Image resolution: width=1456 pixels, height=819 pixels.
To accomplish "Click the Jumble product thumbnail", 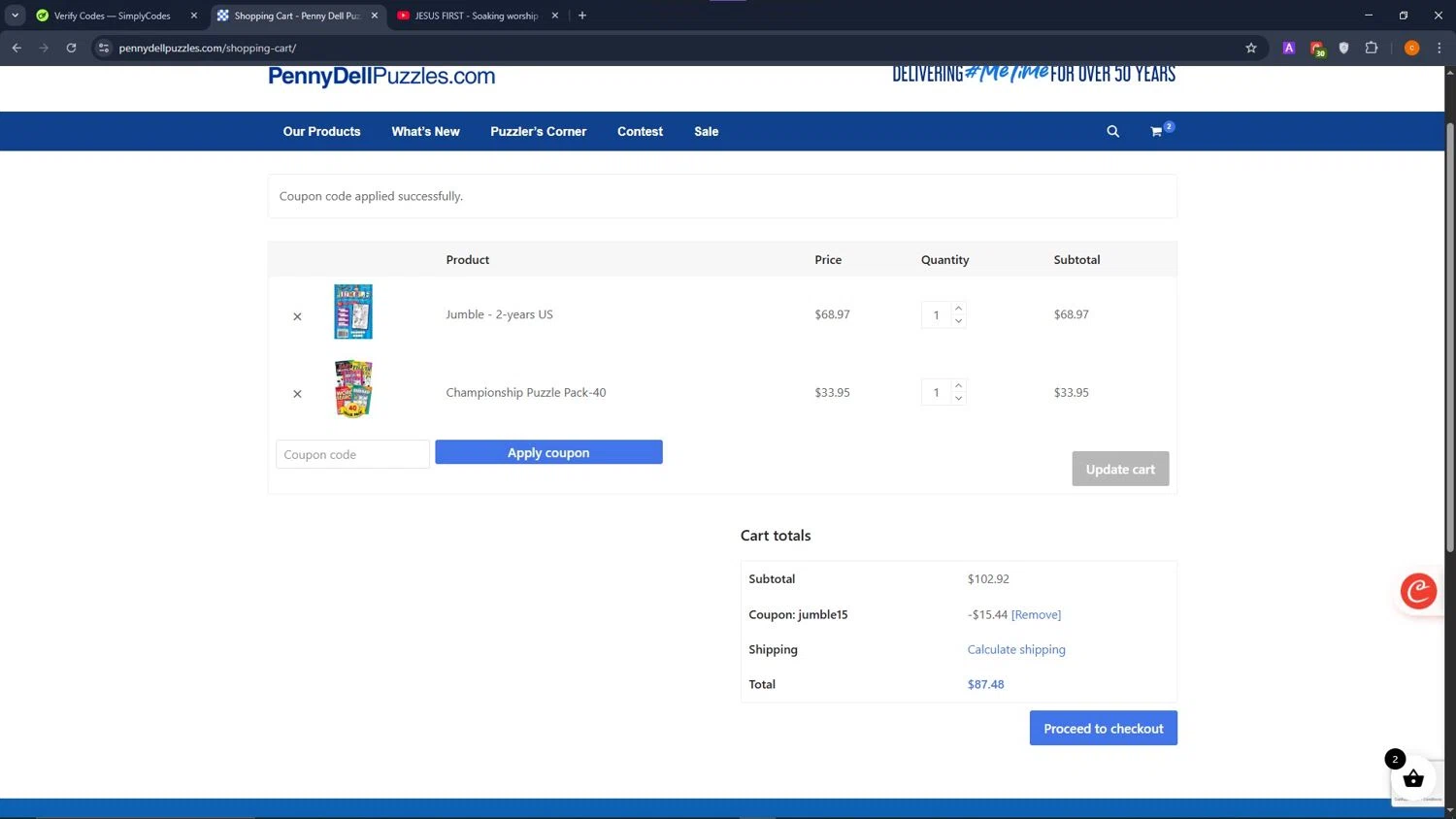I will pyautogui.click(x=353, y=311).
